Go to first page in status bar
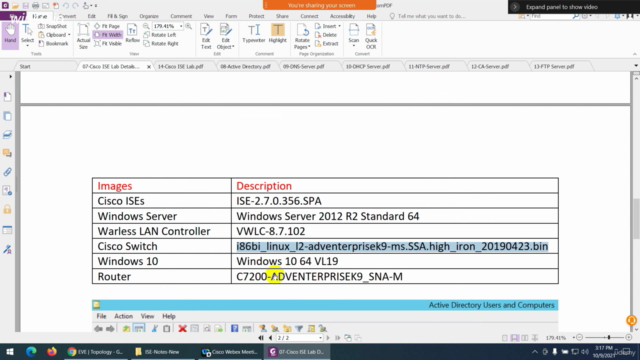This screenshot has width=640, height=360. pyautogui.click(x=261, y=338)
